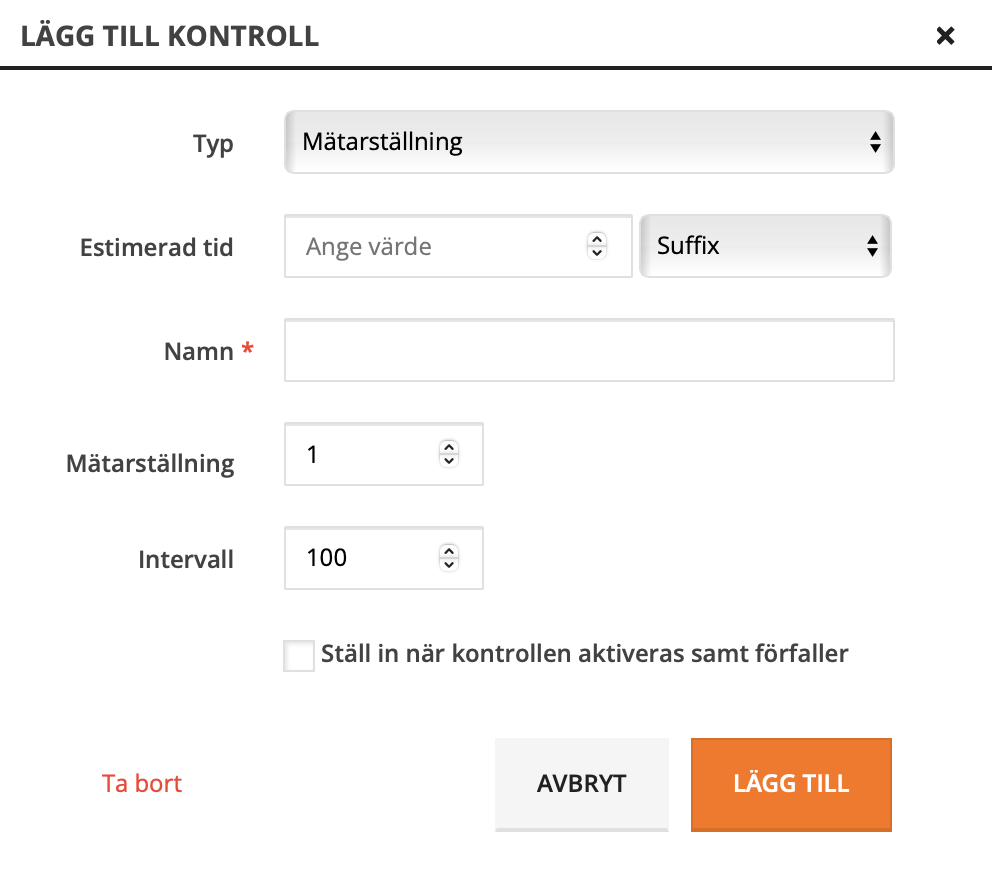Screen dimensions: 992x890
Task: Increase the Estimerad tid value by one step
Action: coord(597,240)
